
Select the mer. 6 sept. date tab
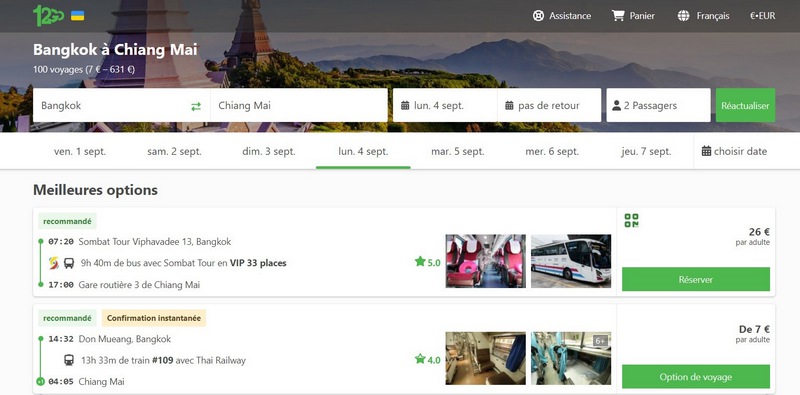[552, 152]
